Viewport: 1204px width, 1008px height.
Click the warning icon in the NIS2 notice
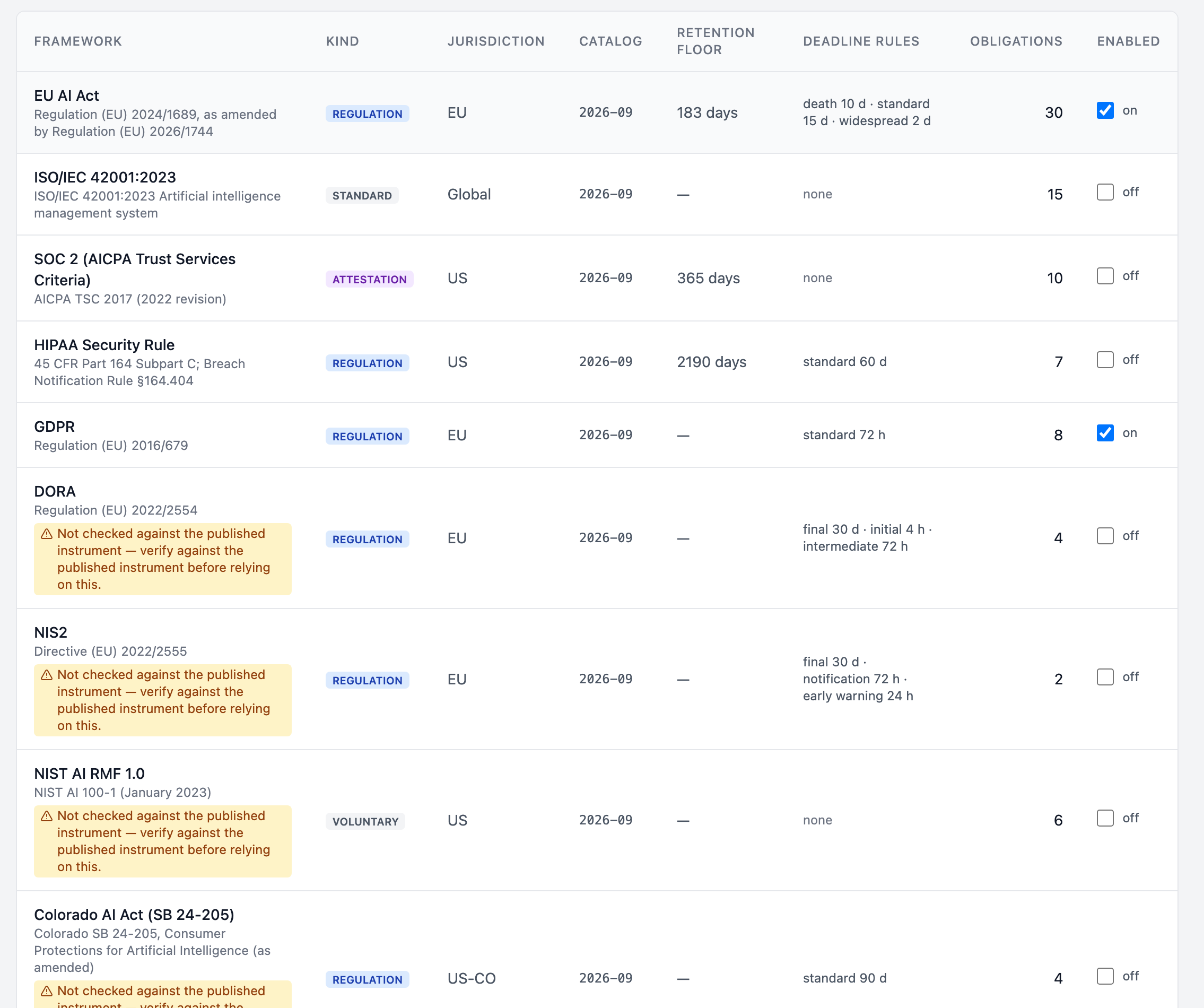click(47, 675)
